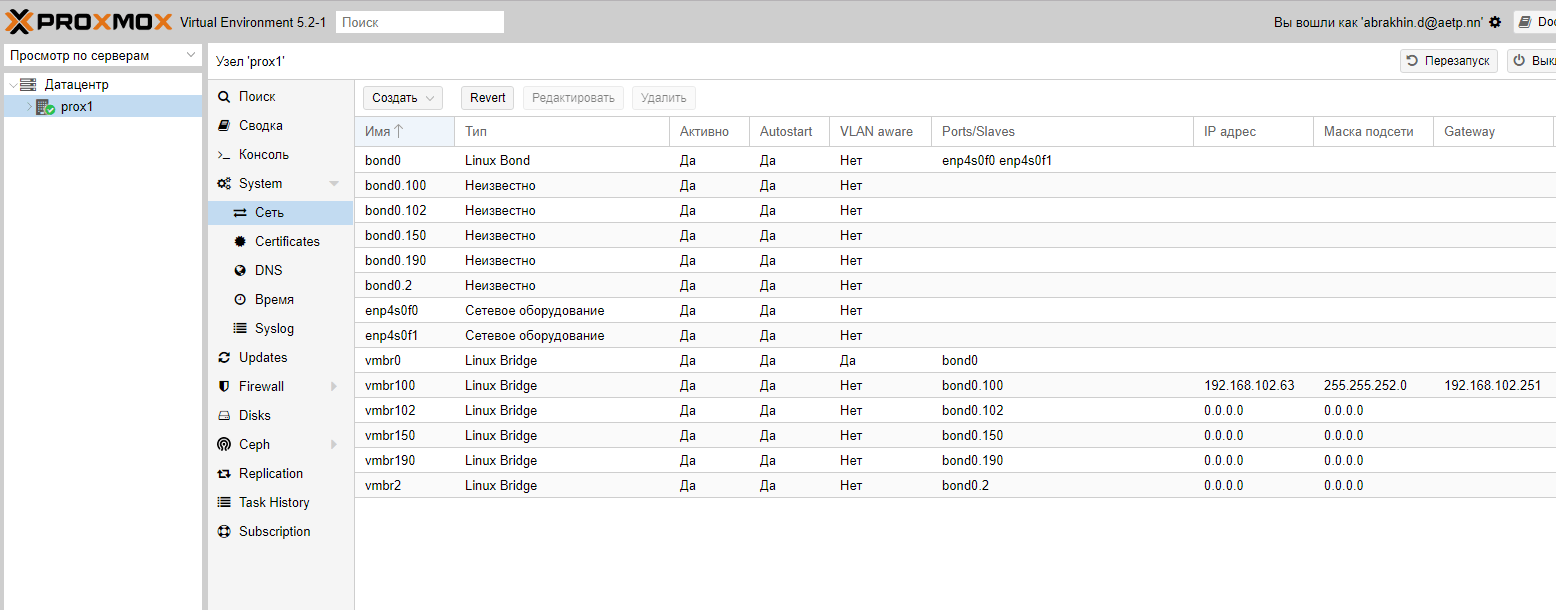Click the Поиск search field at top
The width and height of the screenshot is (1556, 610).
pyautogui.click(x=419, y=22)
